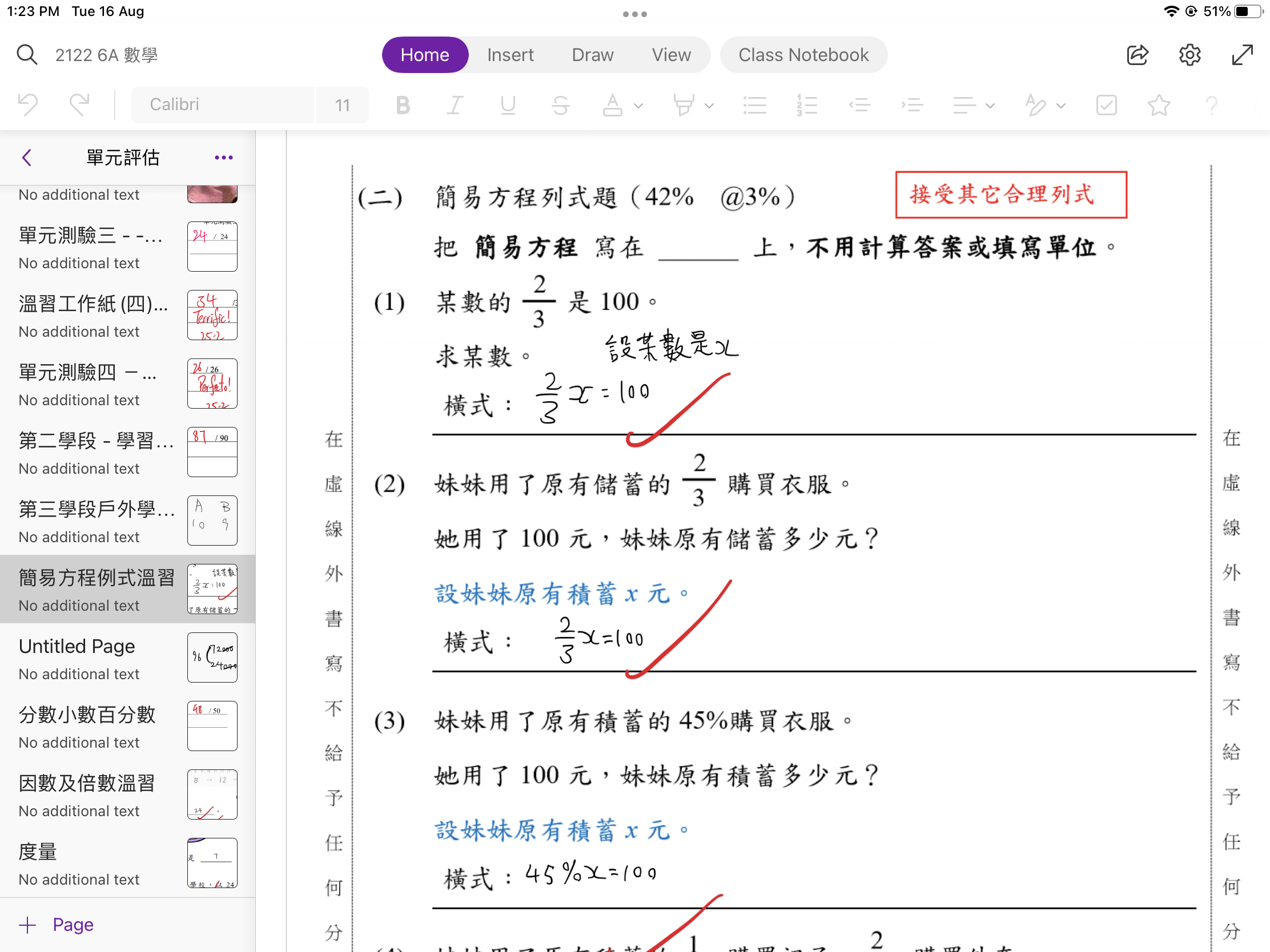Open paragraph alignment options
This screenshot has height=952, width=1270.
click(964, 105)
